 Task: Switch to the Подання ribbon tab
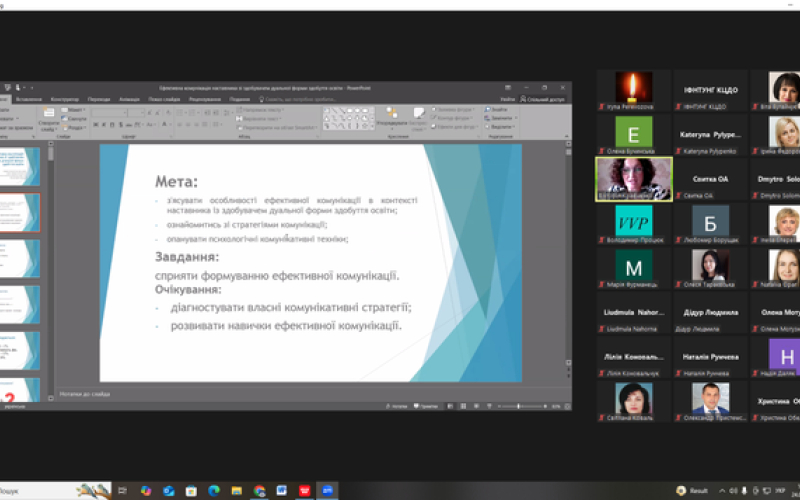point(239,99)
